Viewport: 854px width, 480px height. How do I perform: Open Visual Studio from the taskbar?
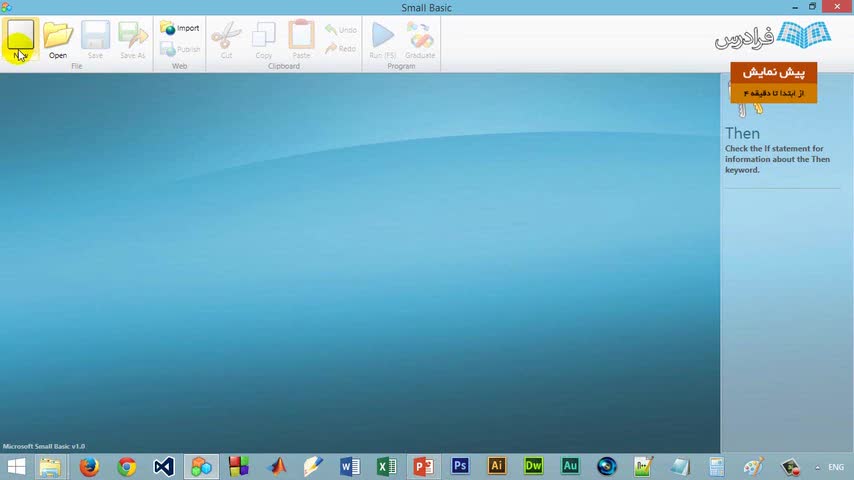[164, 467]
